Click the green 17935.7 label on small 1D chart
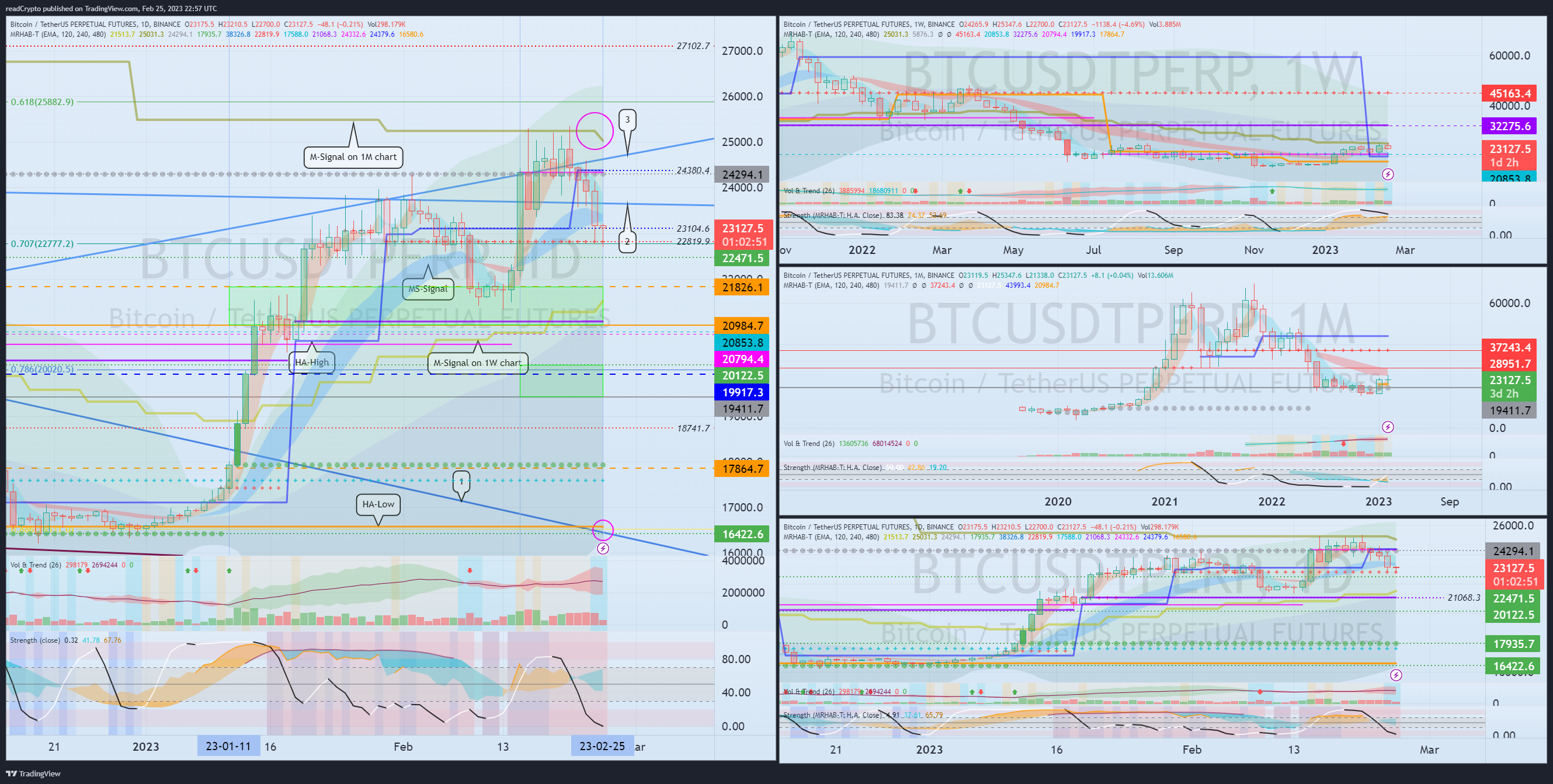Viewport: 1553px width, 784px height. point(1513,644)
